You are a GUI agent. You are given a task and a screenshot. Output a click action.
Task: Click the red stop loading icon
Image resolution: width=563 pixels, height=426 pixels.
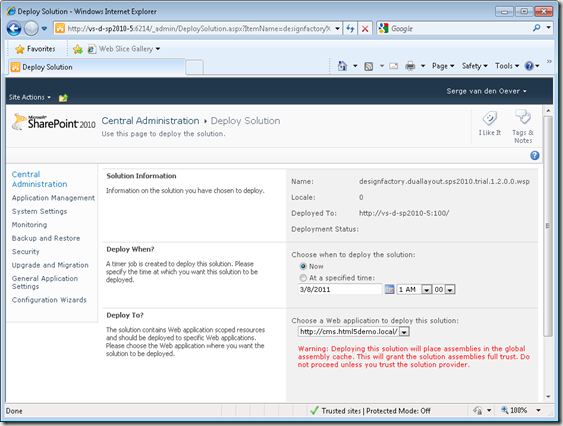click(x=365, y=29)
